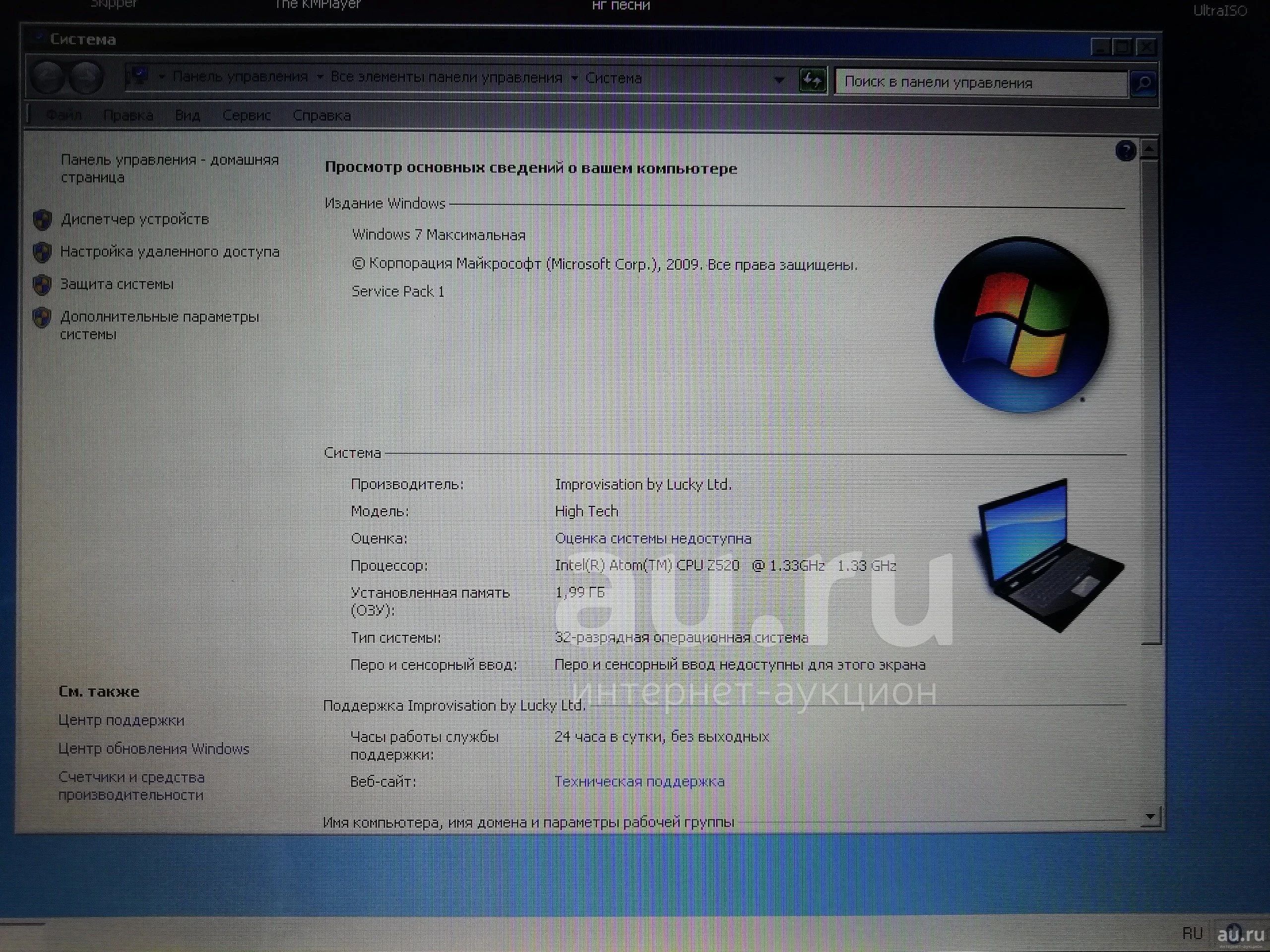Expand arrow after Панель управления breadcrumb
Image resolution: width=1270 pixels, height=952 pixels.
(x=320, y=77)
